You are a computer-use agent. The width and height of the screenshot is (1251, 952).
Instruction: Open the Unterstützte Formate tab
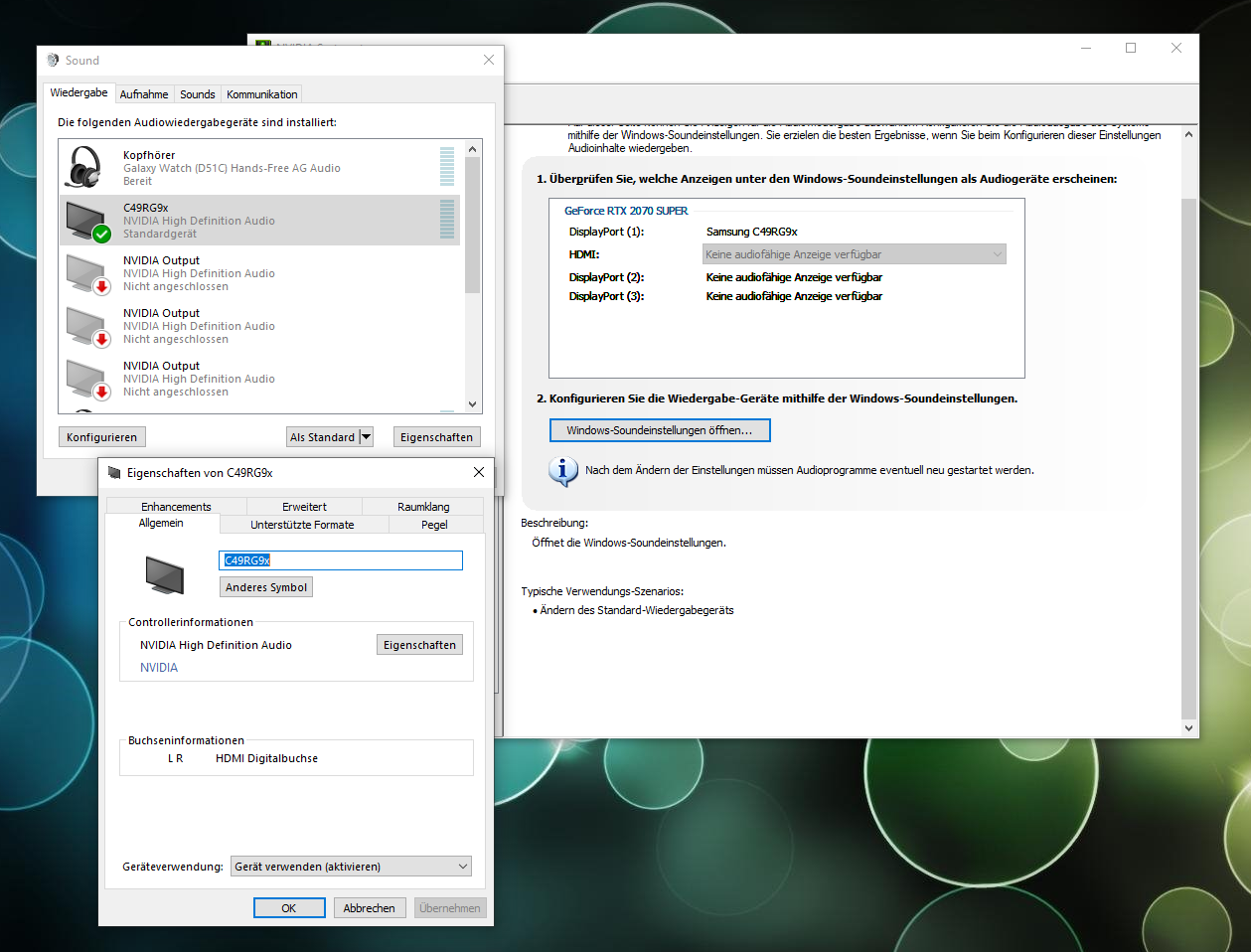(x=302, y=525)
